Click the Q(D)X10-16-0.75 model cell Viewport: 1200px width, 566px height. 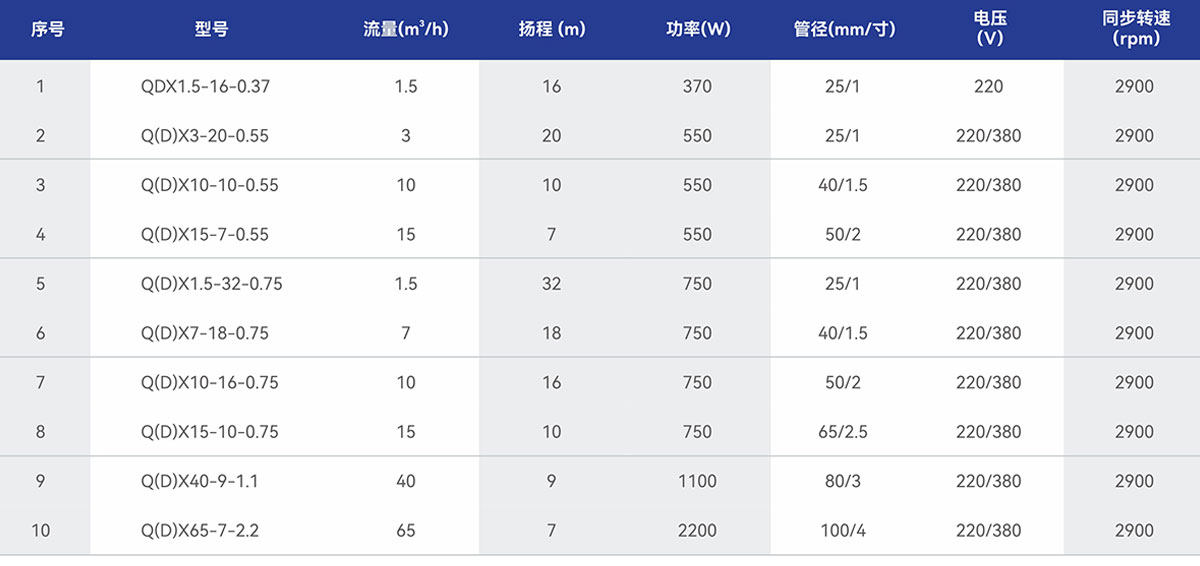[x=210, y=383]
